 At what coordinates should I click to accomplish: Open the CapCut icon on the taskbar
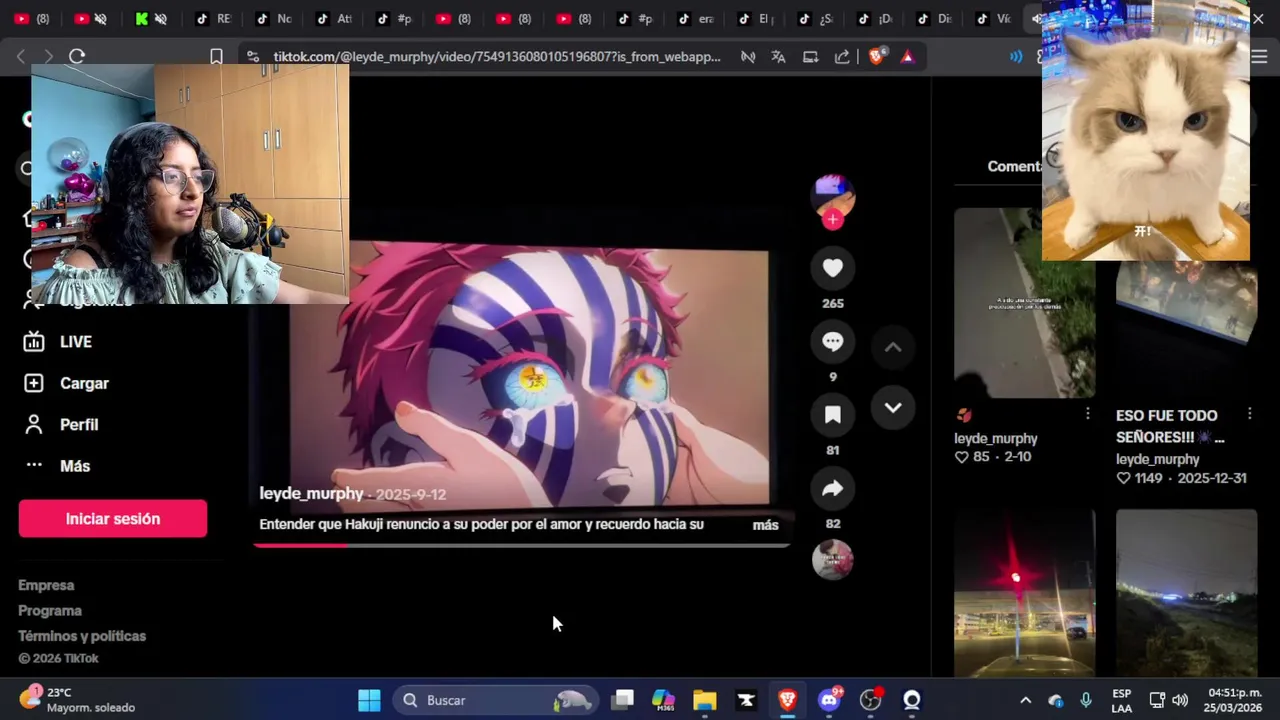click(746, 700)
